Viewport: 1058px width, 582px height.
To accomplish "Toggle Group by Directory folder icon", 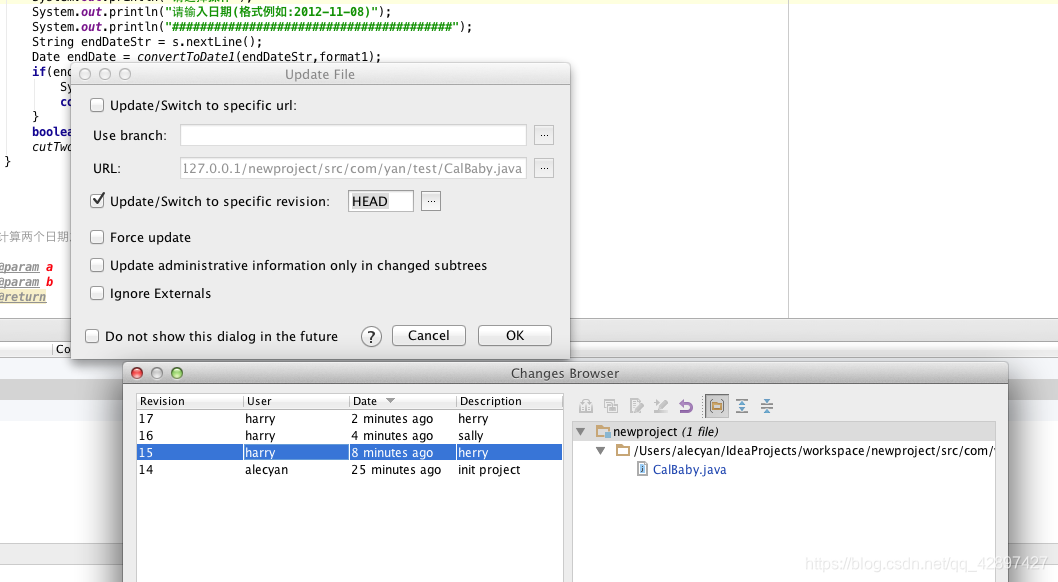I will click(717, 406).
